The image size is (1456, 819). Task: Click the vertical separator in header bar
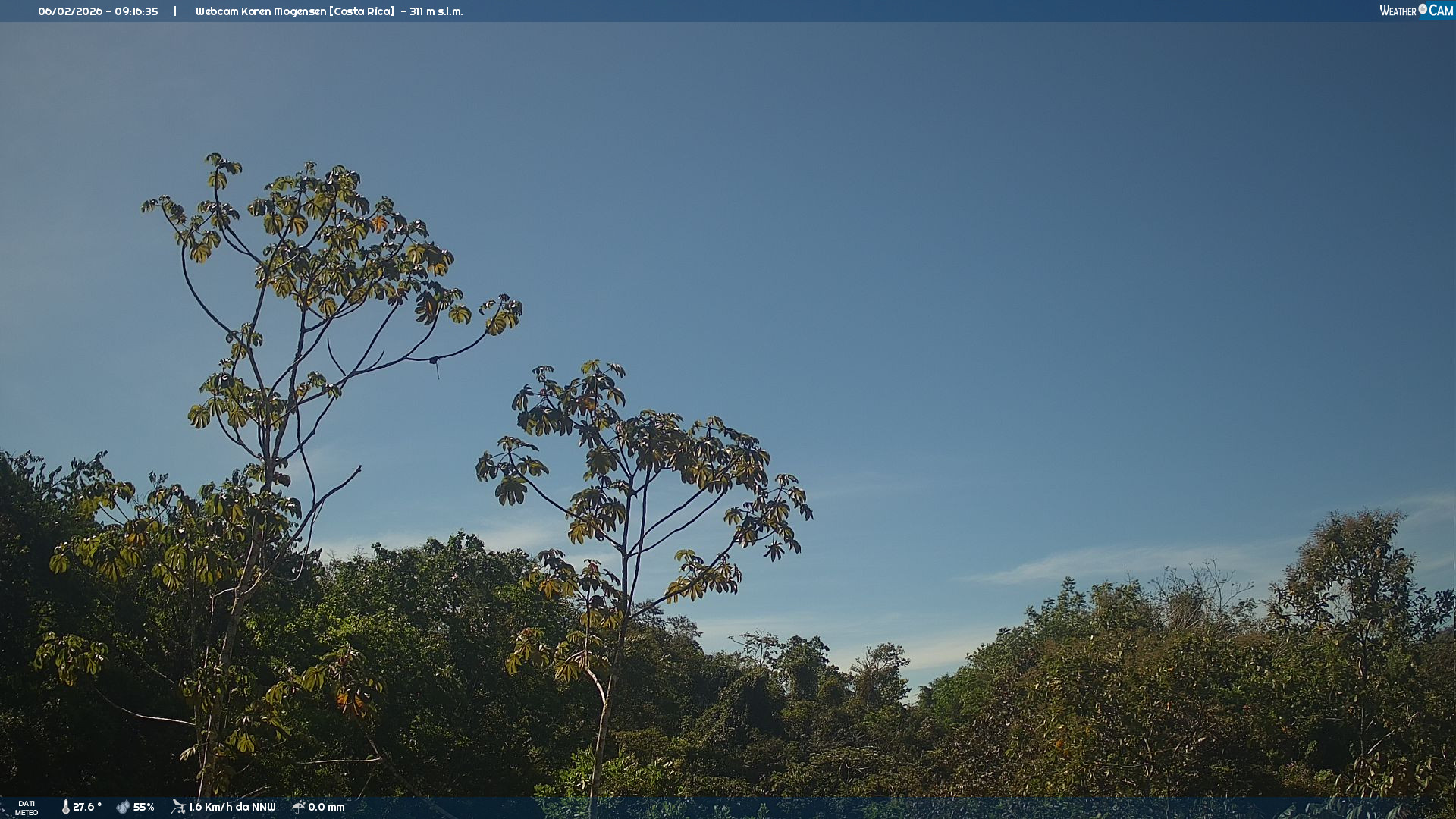175,11
